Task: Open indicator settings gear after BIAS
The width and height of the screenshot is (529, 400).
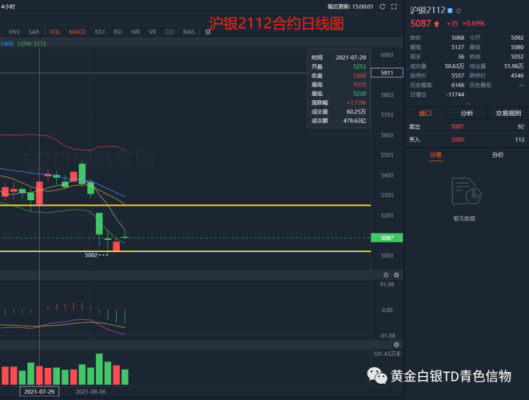Action: [x=208, y=32]
